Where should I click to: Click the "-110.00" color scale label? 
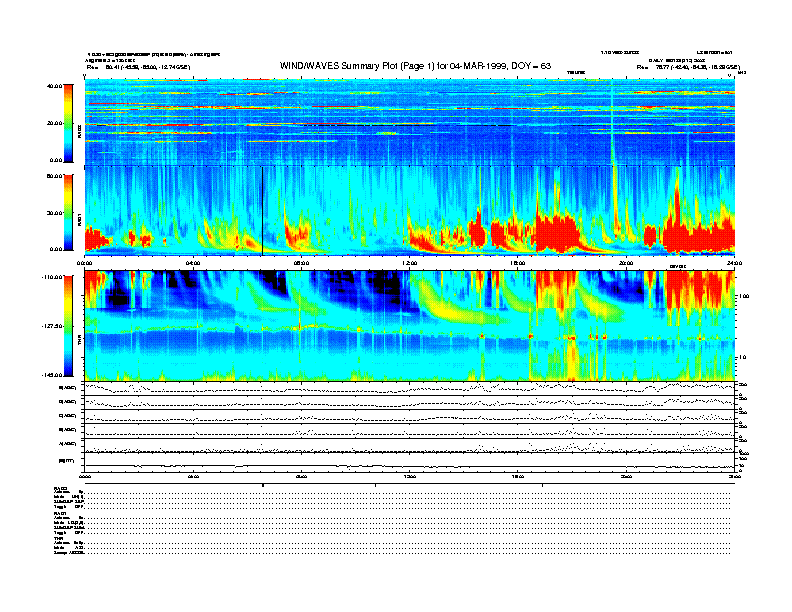pos(52,277)
